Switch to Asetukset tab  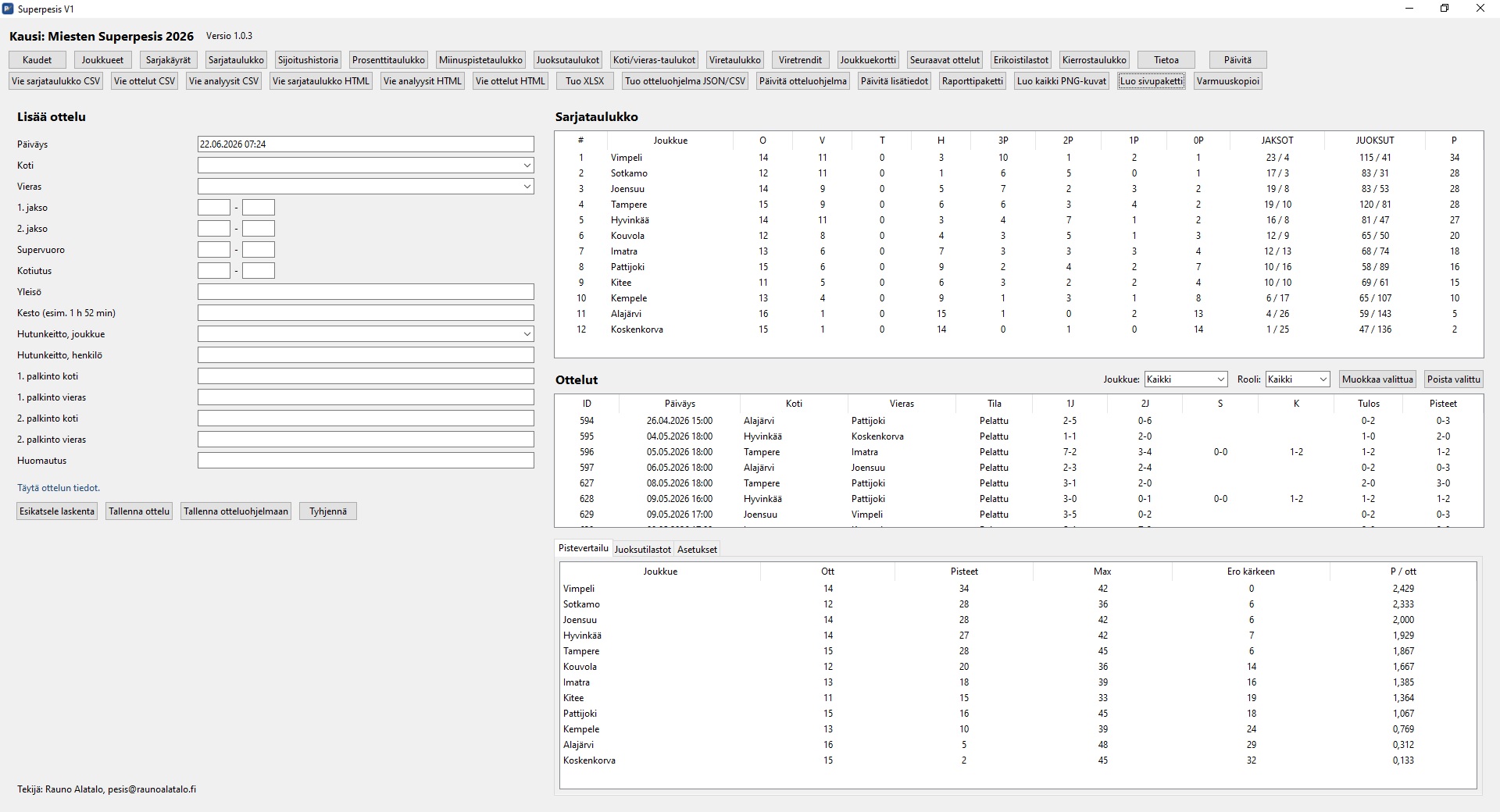pyautogui.click(x=697, y=550)
